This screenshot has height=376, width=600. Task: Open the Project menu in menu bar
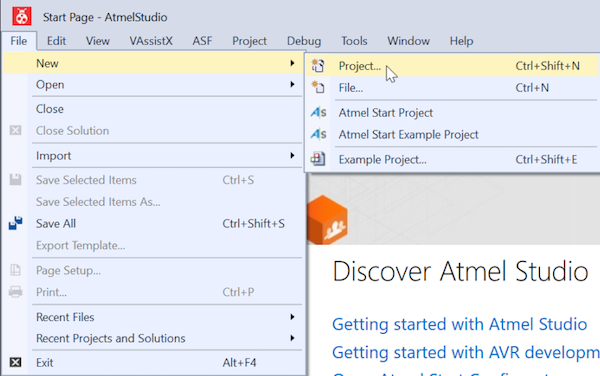[249, 41]
